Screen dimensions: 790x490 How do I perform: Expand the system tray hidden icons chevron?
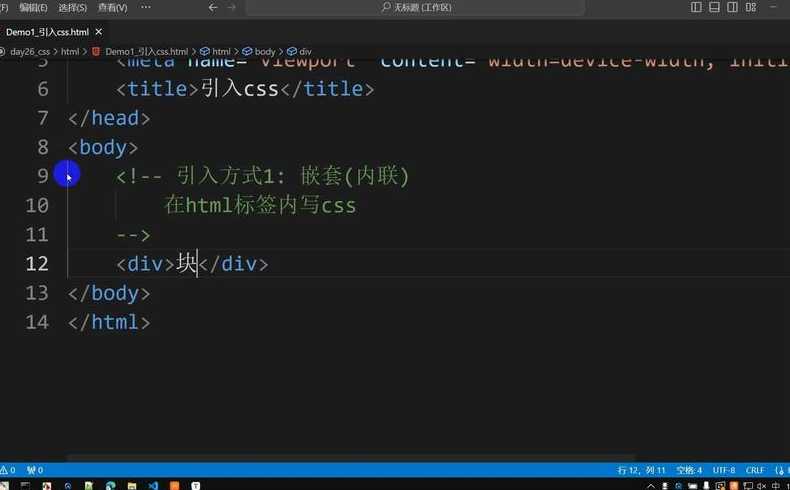click(x=651, y=486)
